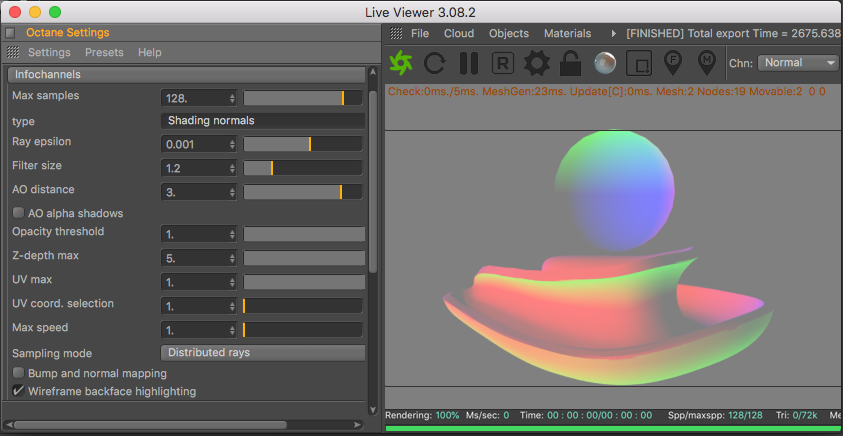Click the render region R icon
Viewport: 843px width, 436px height.
click(x=503, y=63)
